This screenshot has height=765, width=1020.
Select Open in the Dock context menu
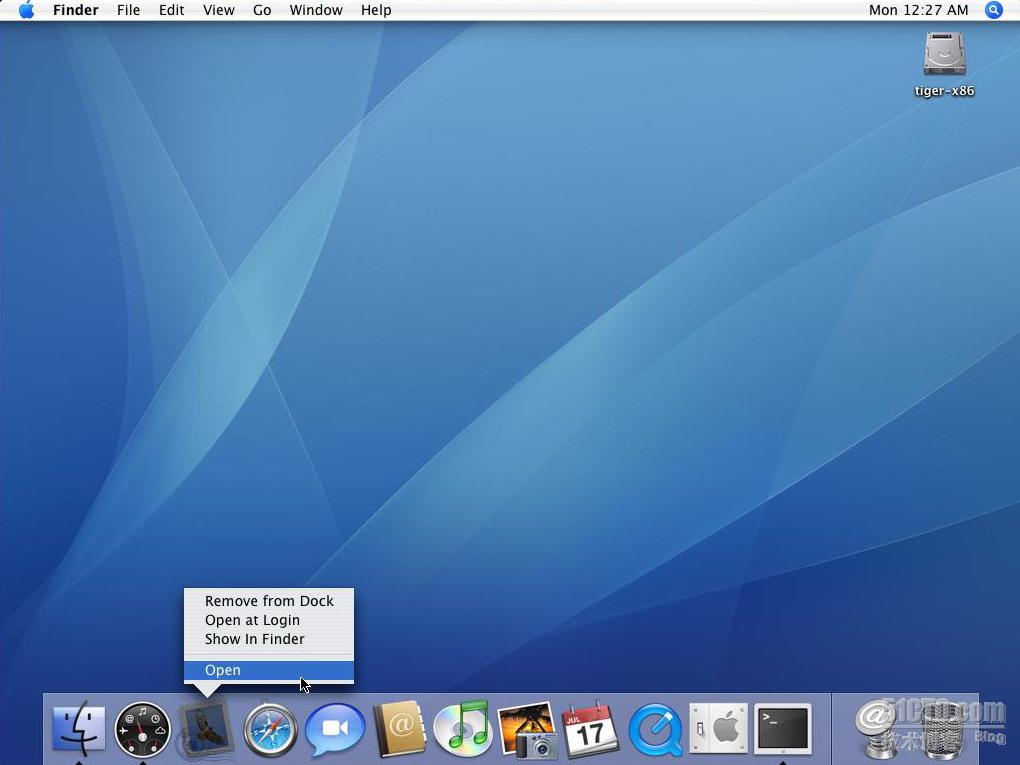click(269, 670)
